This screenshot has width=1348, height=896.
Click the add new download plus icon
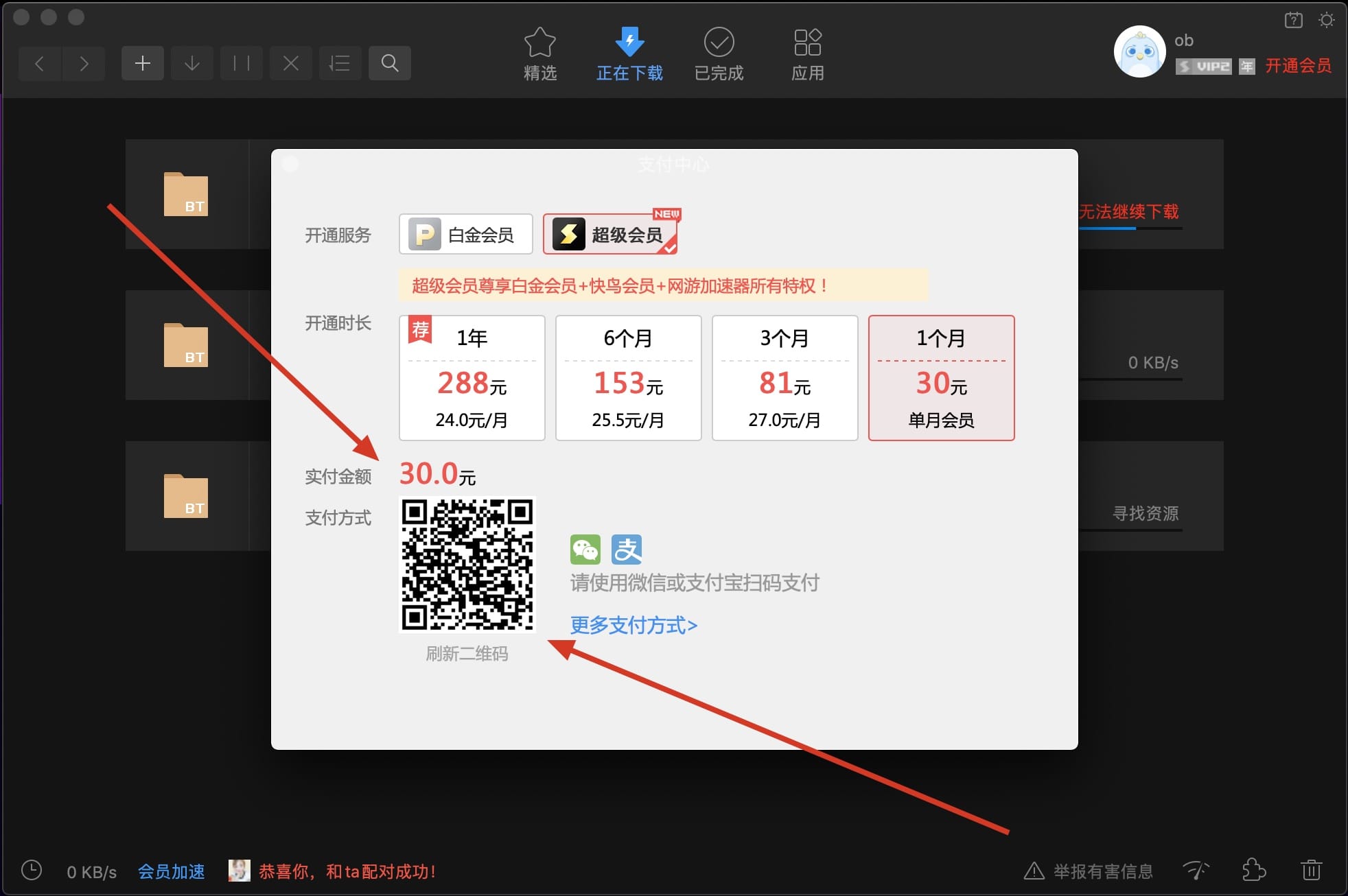[143, 64]
